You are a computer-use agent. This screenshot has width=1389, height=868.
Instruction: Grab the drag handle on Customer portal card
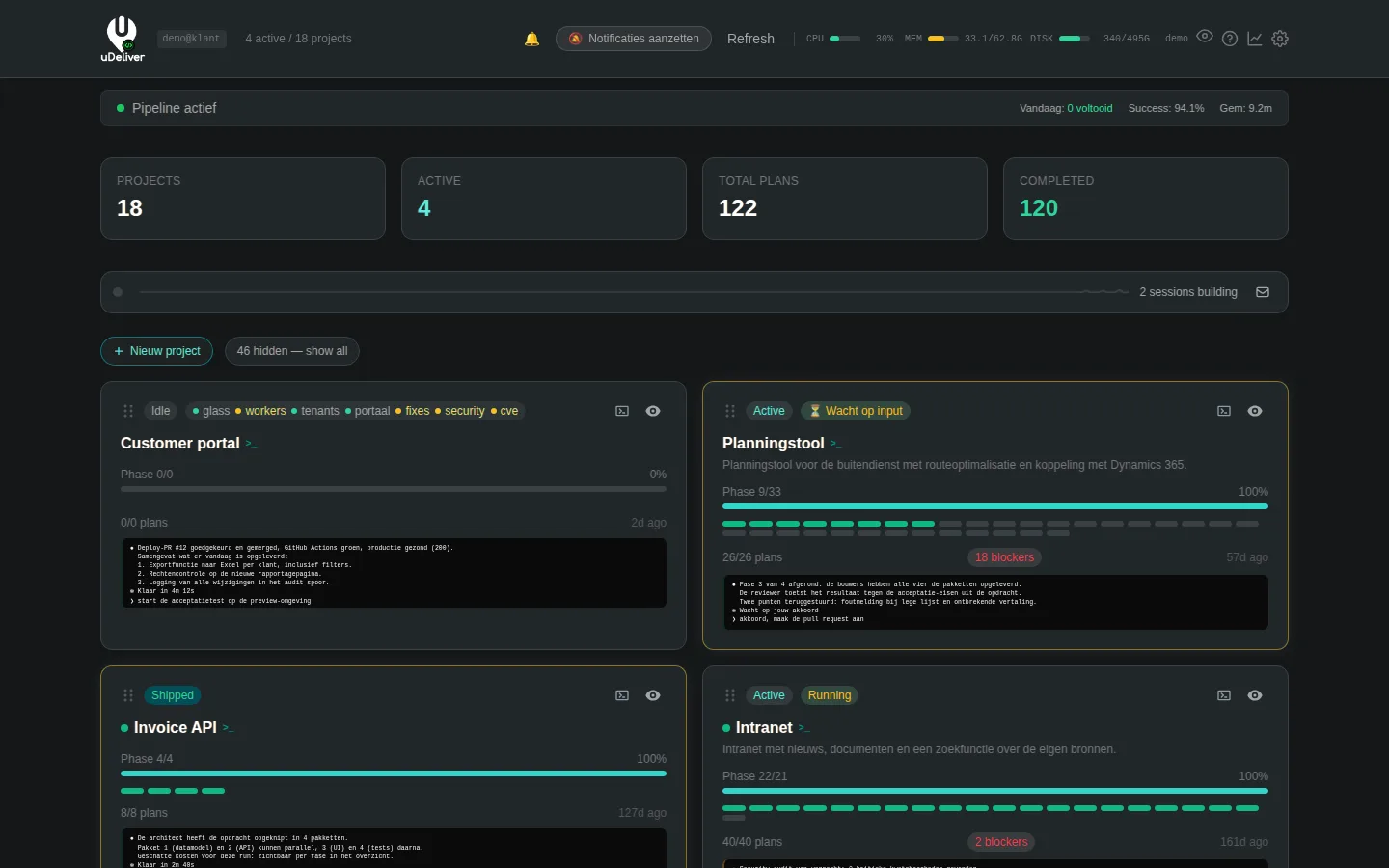[128, 411]
